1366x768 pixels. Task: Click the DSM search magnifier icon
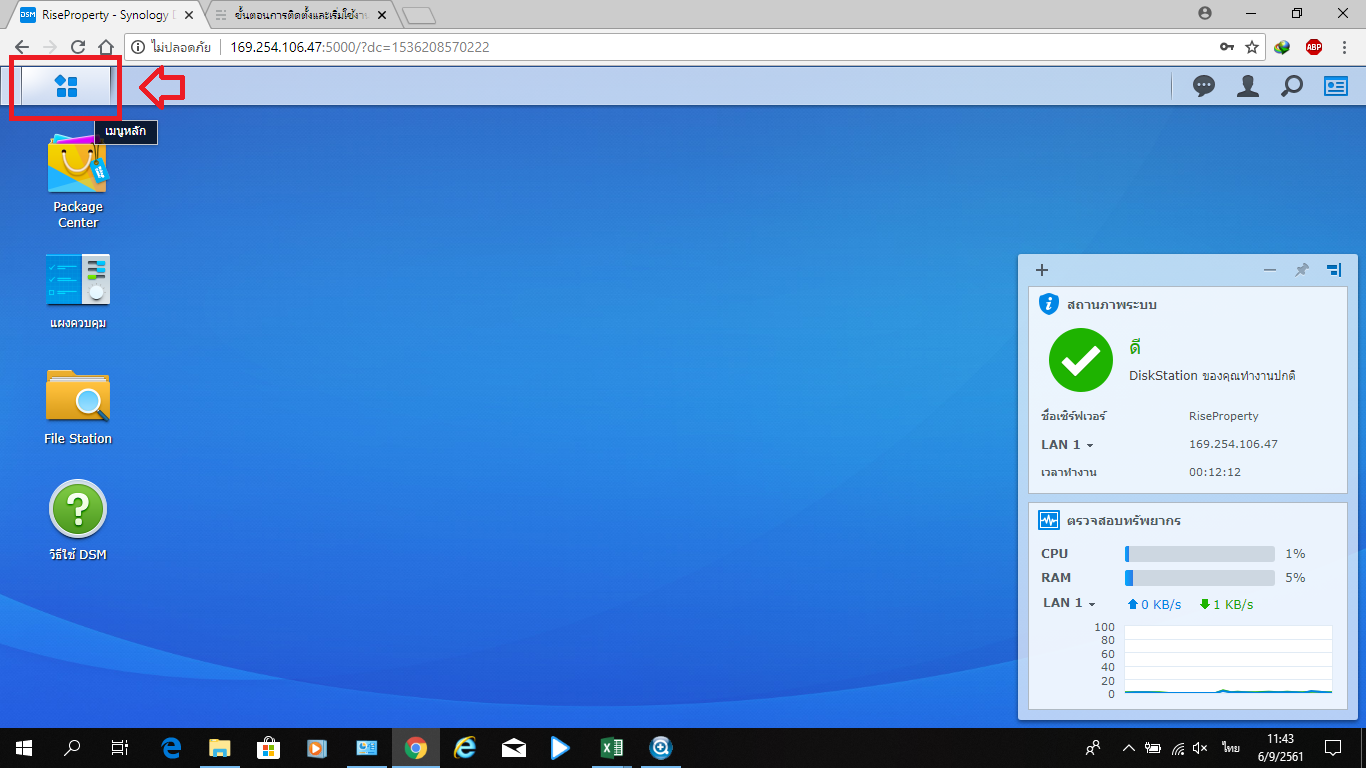coord(1291,86)
